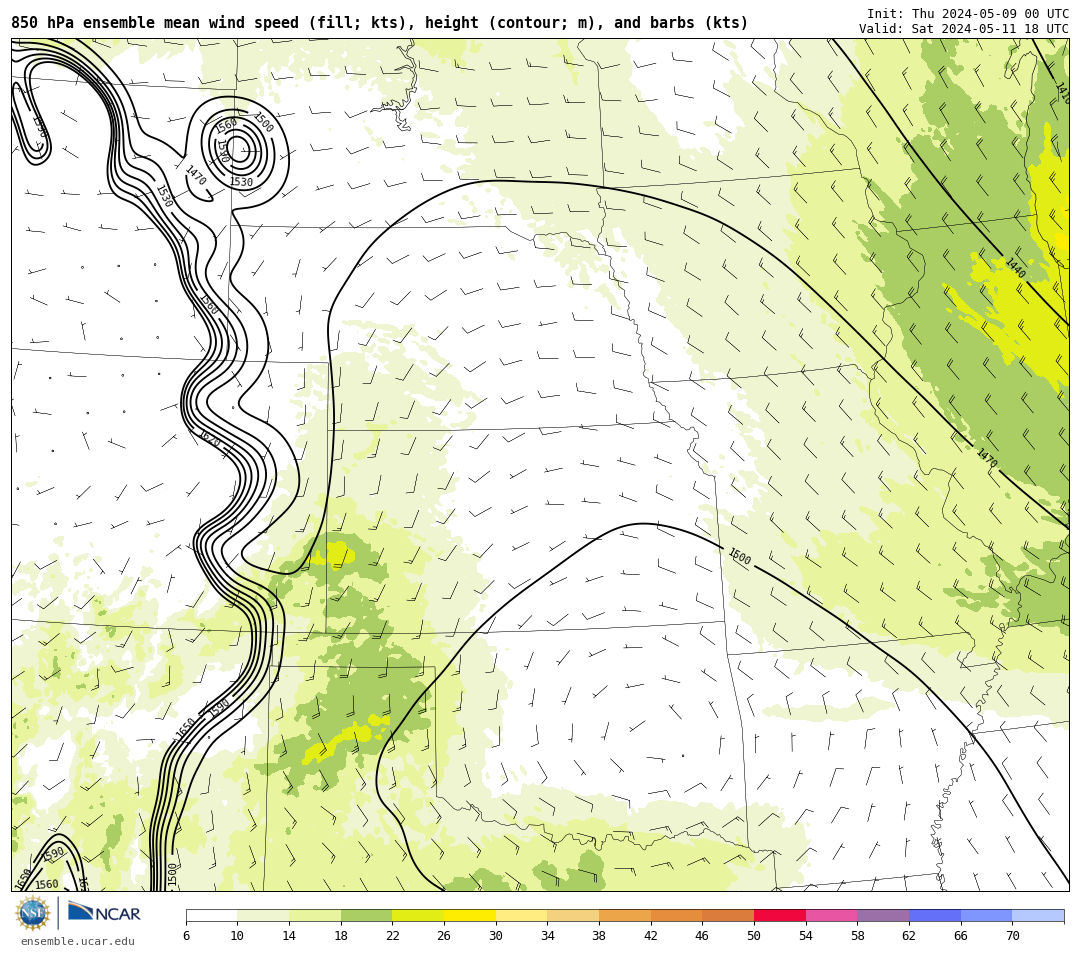Select the pink 54-58 kts color swatch
Screen dimensions: 1080x954
coord(831,915)
